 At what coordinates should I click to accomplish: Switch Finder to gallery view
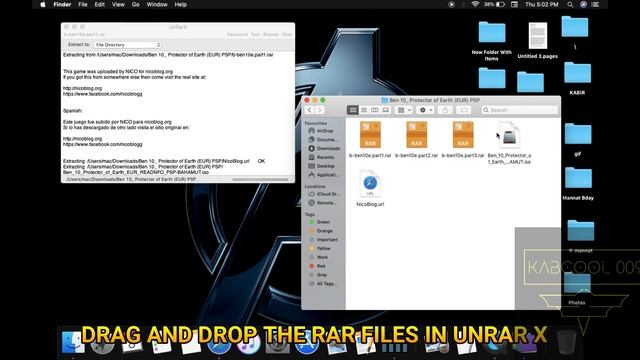point(385,110)
